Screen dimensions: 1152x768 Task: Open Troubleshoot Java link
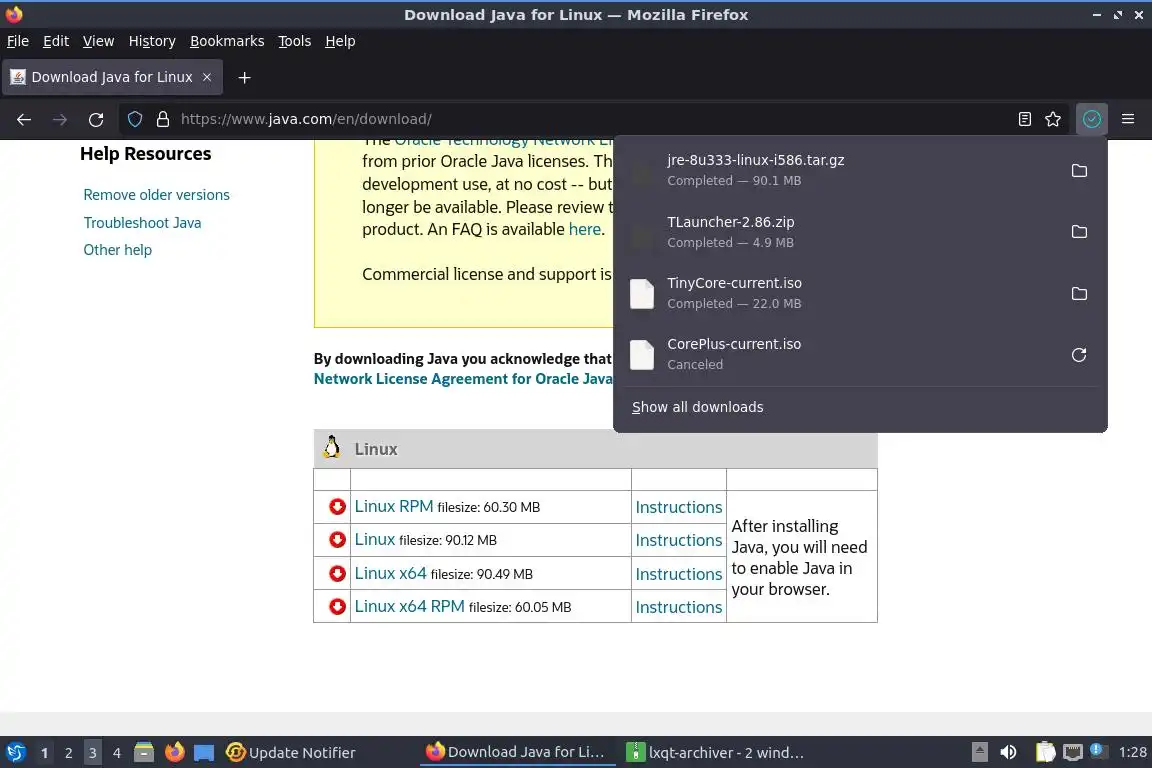[x=142, y=223]
